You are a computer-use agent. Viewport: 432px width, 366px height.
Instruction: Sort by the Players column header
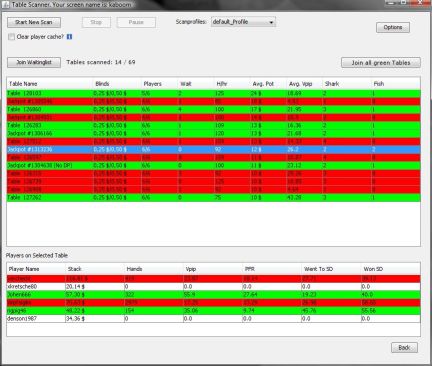pos(159,84)
